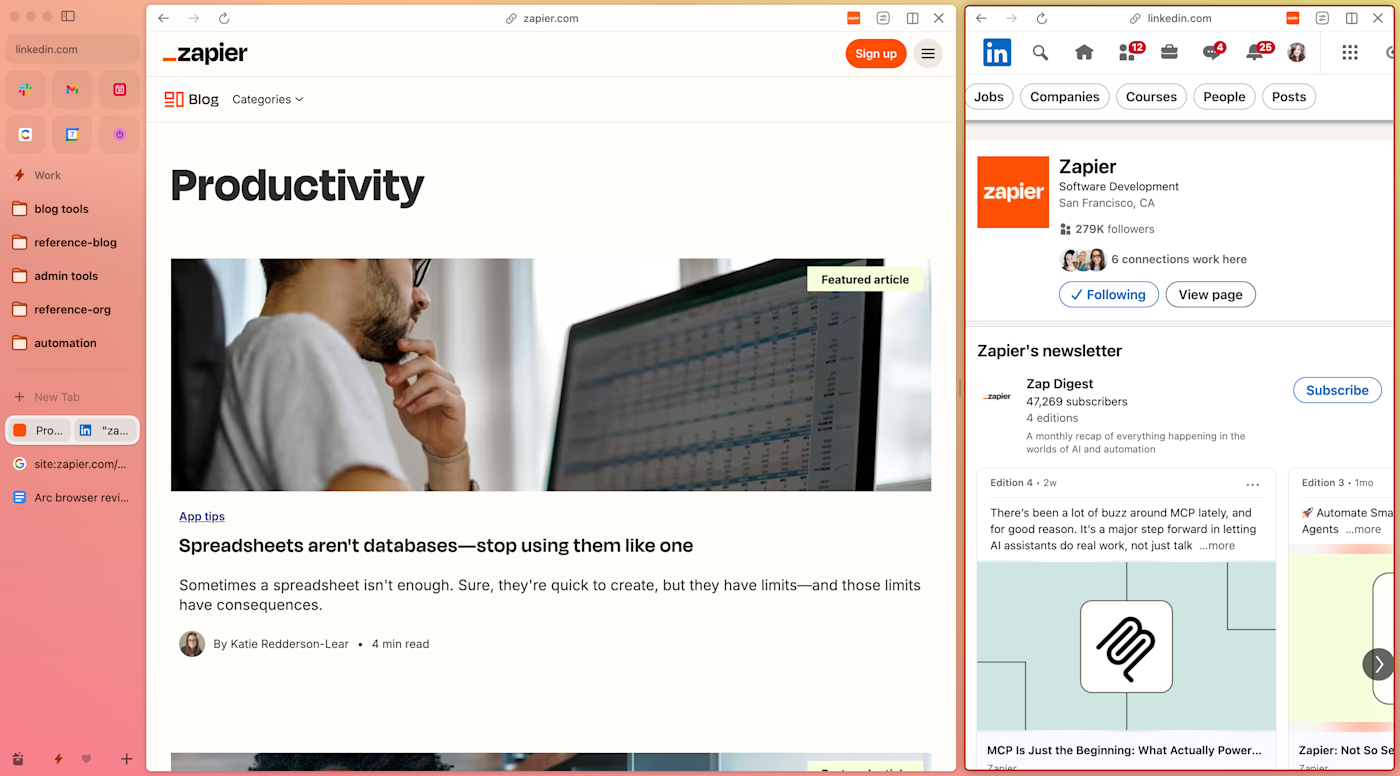Open the MCP edition image thumbnail
Screen dimensions: 1400x776
1126,647
